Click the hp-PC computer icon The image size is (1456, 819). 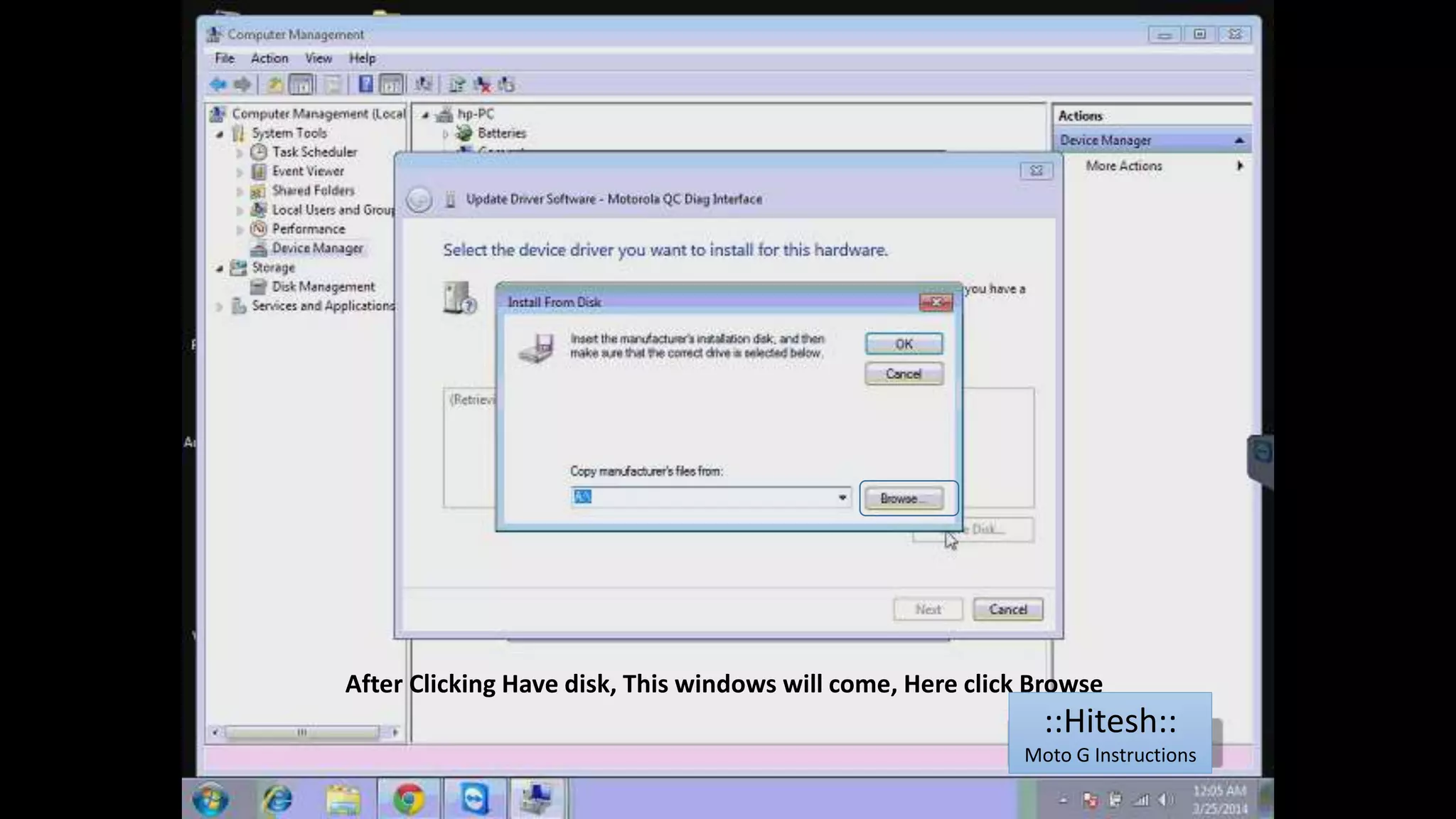pyautogui.click(x=444, y=114)
